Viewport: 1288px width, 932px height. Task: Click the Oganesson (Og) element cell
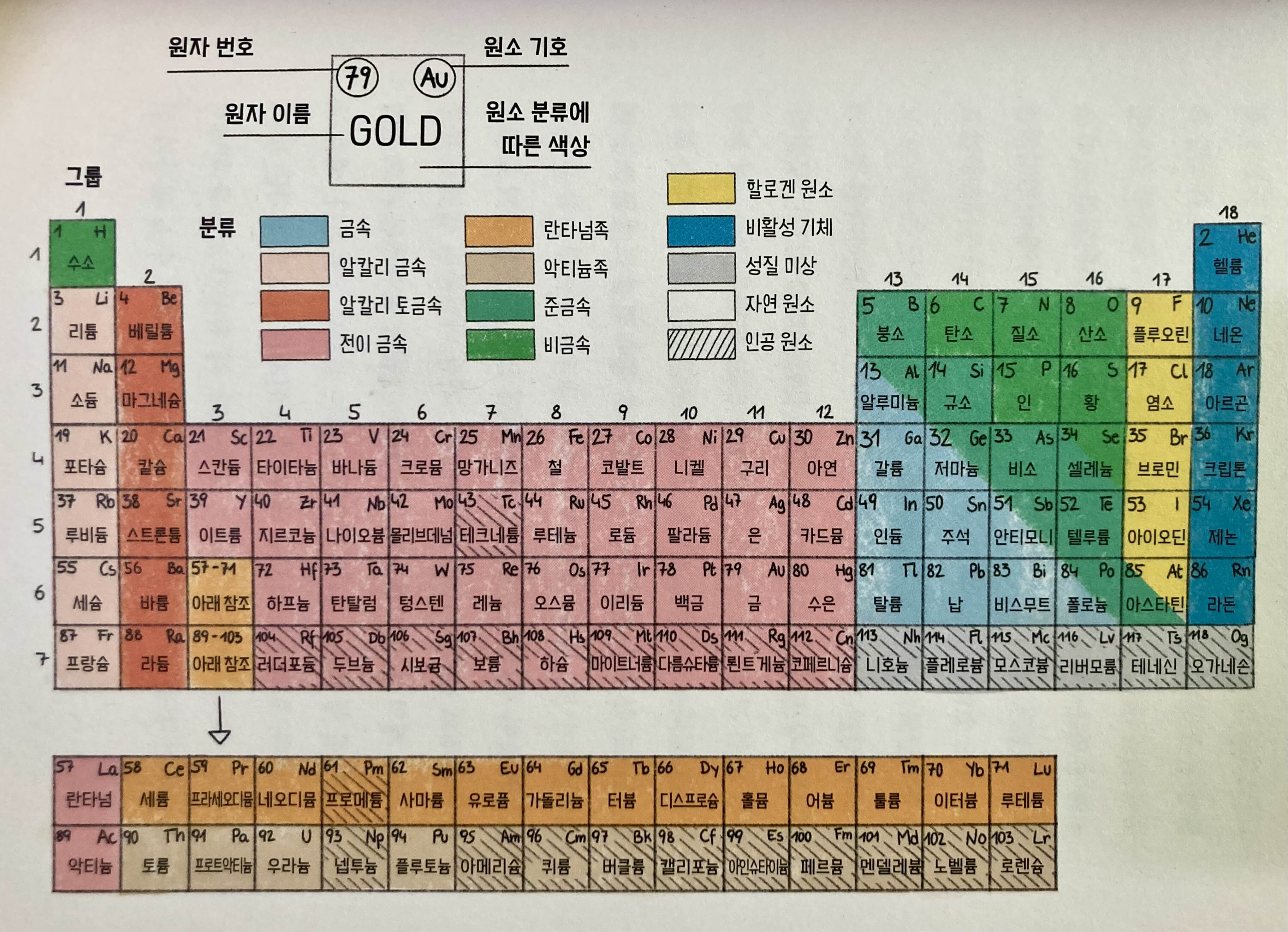click(1221, 657)
